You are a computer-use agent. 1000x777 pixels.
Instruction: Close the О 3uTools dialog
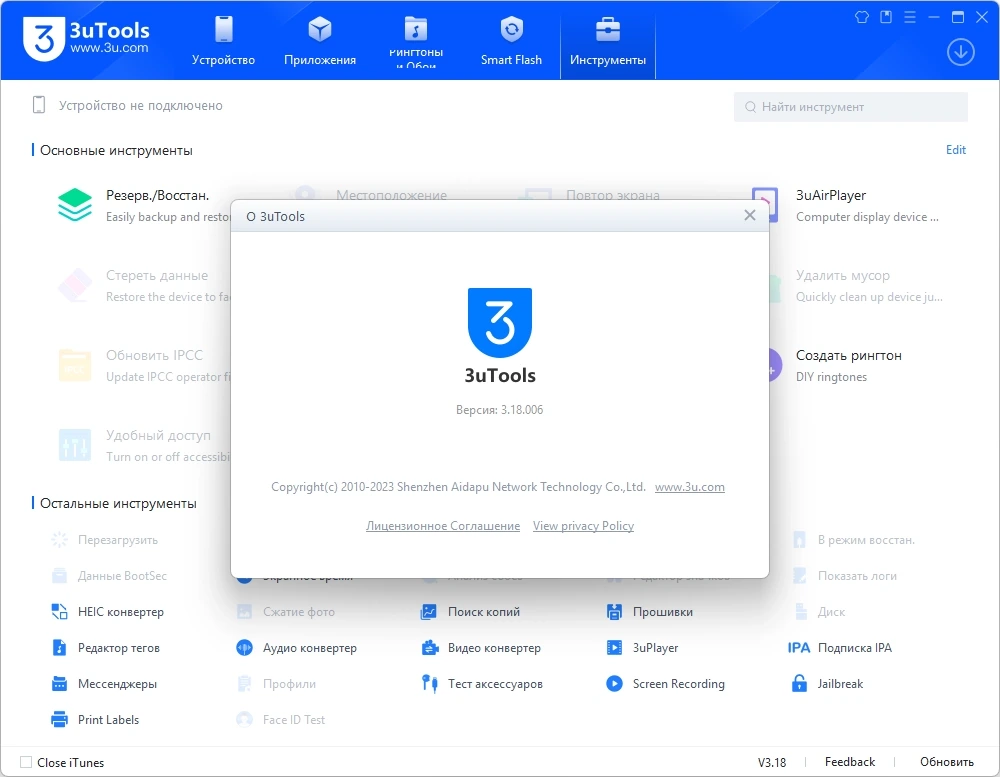[x=750, y=216]
